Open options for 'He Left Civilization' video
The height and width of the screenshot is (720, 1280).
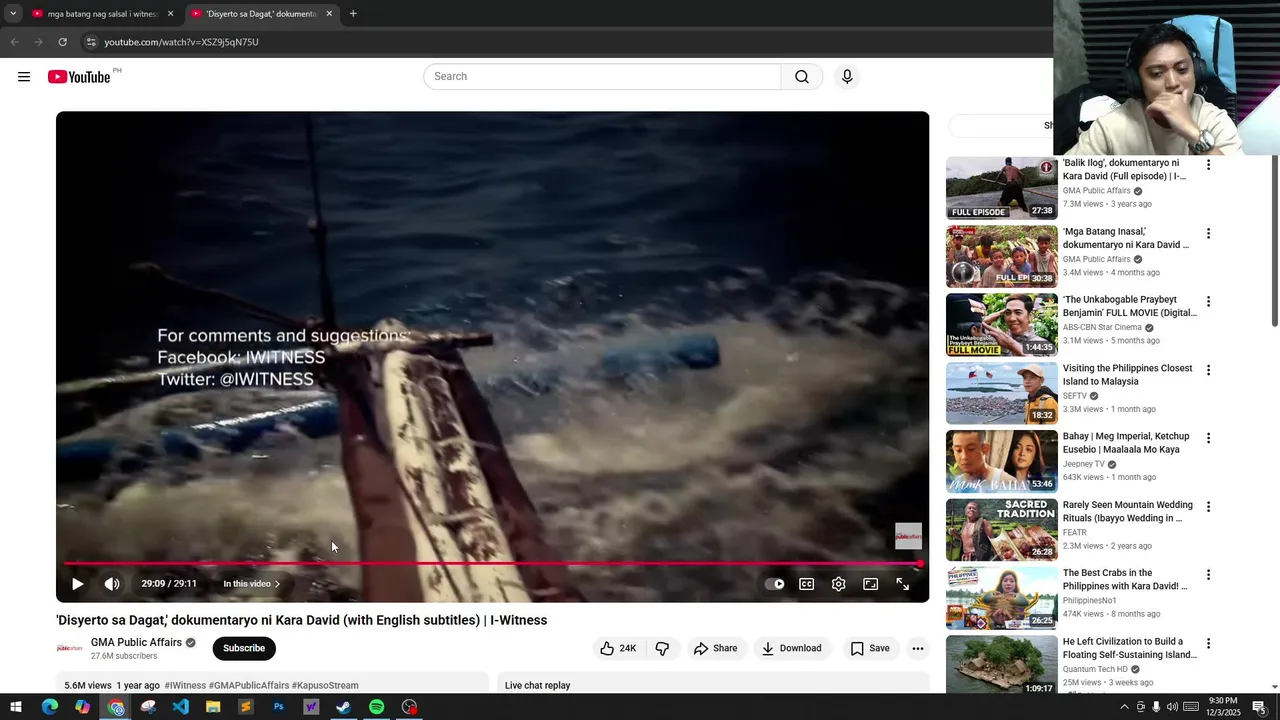[x=1208, y=643]
